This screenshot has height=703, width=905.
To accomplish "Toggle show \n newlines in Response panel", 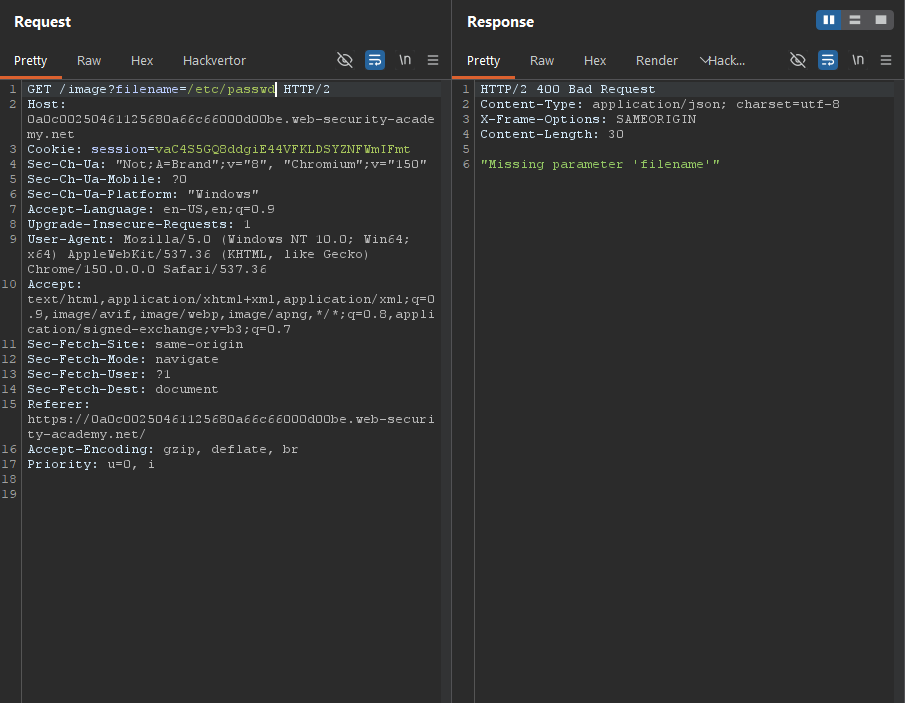I will pos(858,60).
